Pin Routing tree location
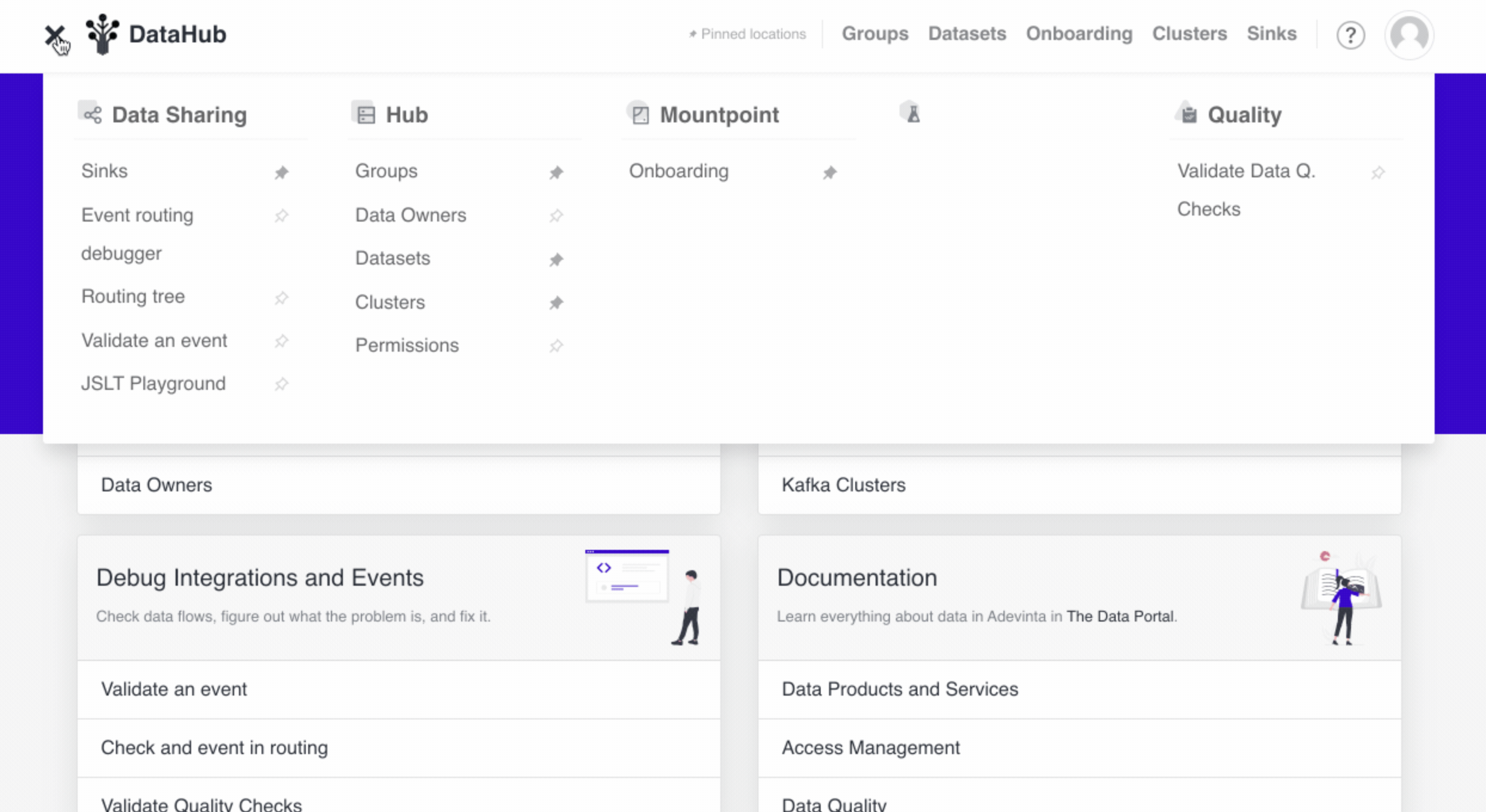Image resolution: width=1486 pixels, height=812 pixels. (281, 297)
